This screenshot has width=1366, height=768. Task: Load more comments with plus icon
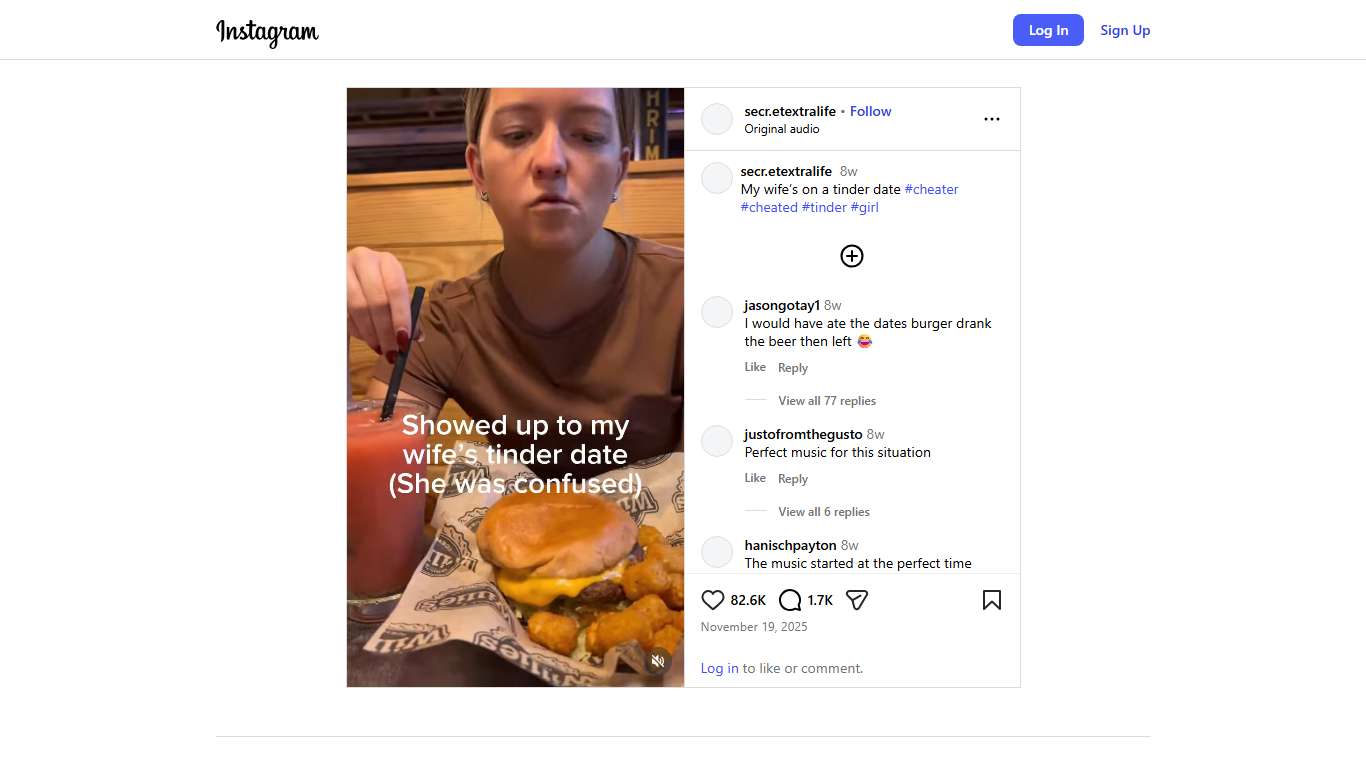coord(851,256)
